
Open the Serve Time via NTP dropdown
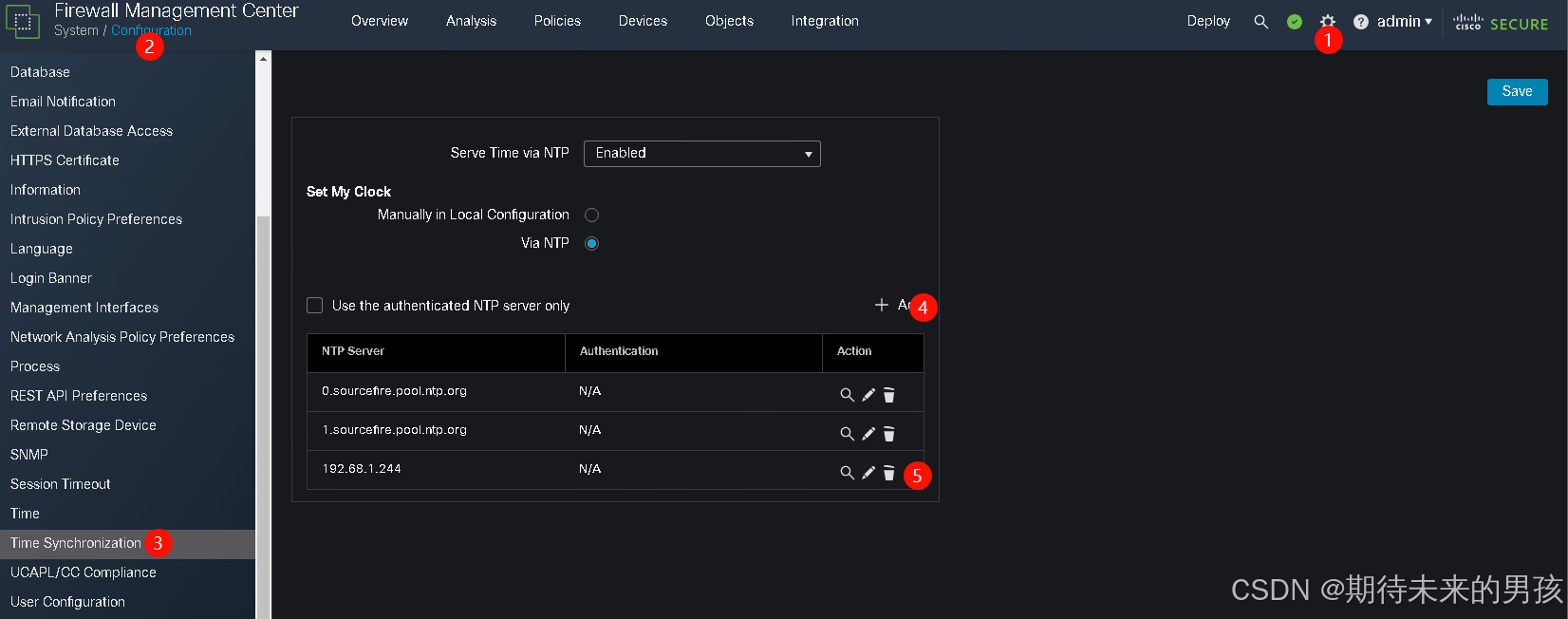[701, 153]
